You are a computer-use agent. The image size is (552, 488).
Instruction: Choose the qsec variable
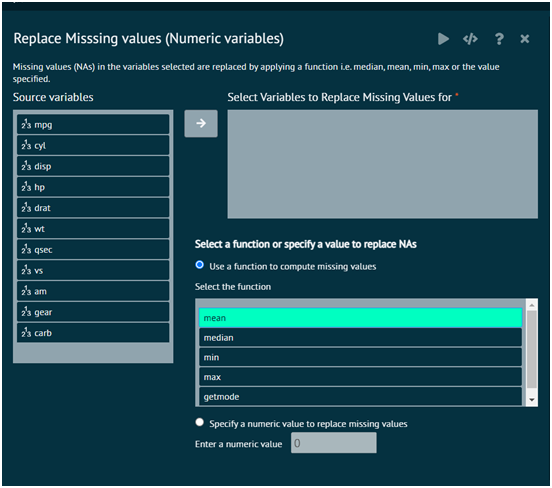point(93,249)
